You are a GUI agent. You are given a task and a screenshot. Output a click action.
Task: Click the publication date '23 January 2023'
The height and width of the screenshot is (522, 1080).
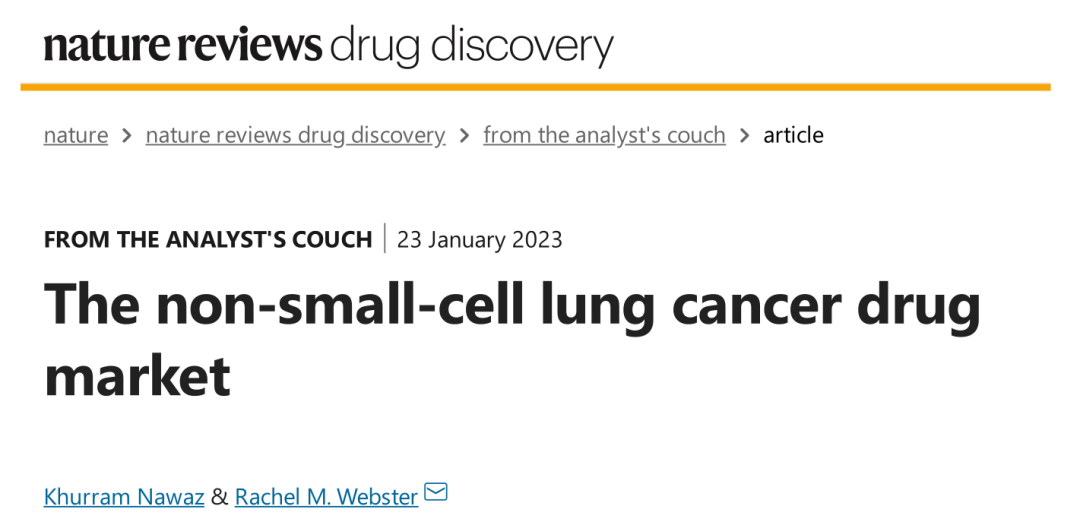coord(480,240)
